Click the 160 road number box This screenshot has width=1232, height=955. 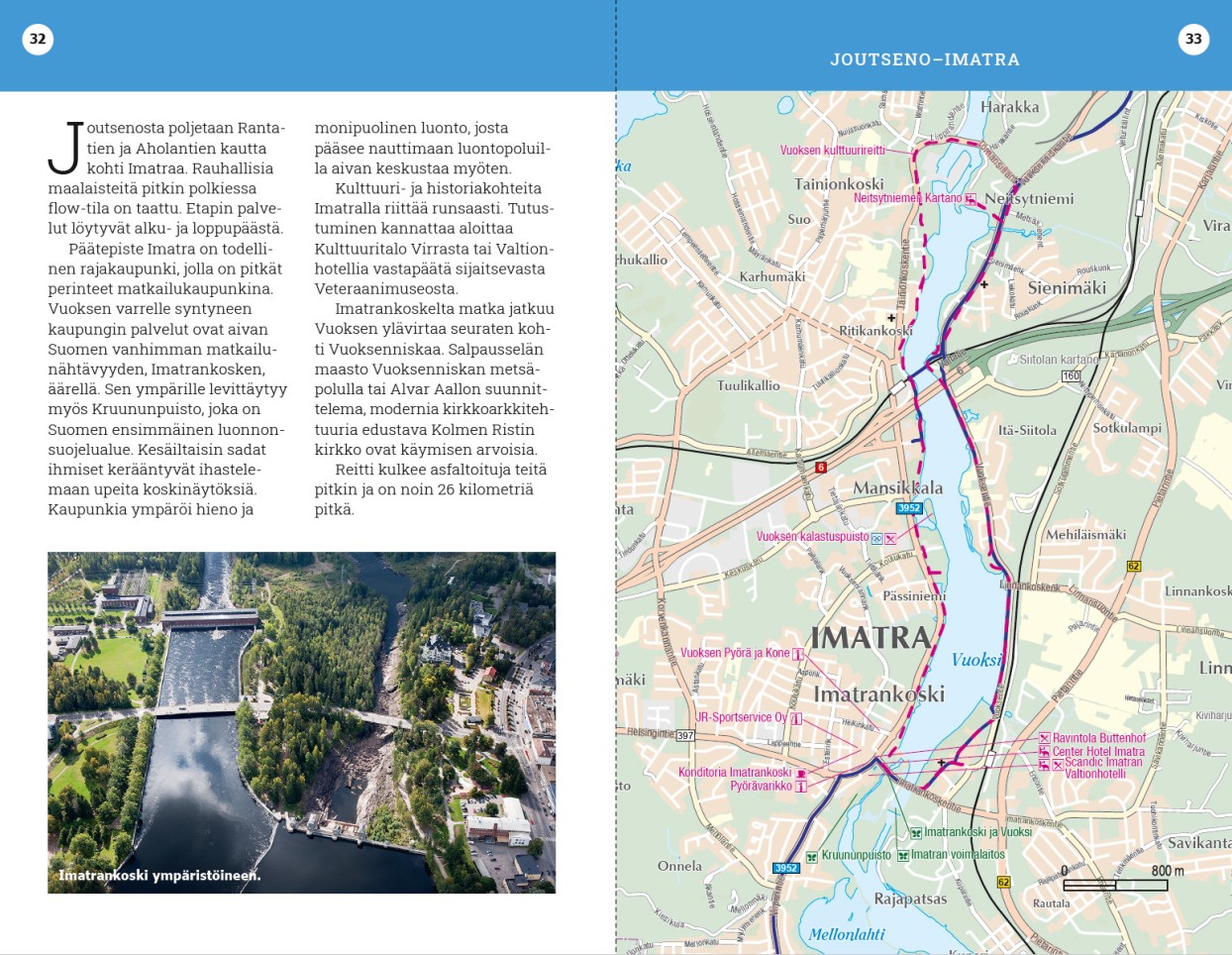tap(1071, 376)
